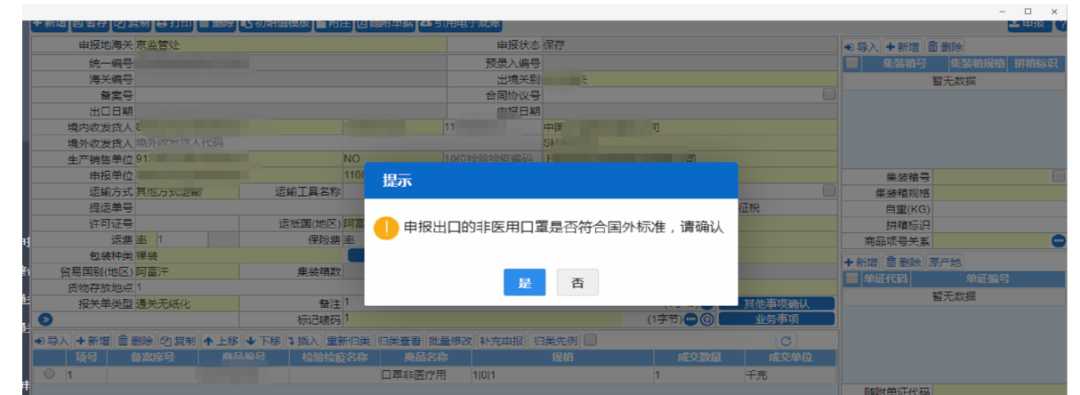This screenshot has height=395, width=1080.
Task: Expand section with blue double-chevron icon
Action: tap(45, 319)
